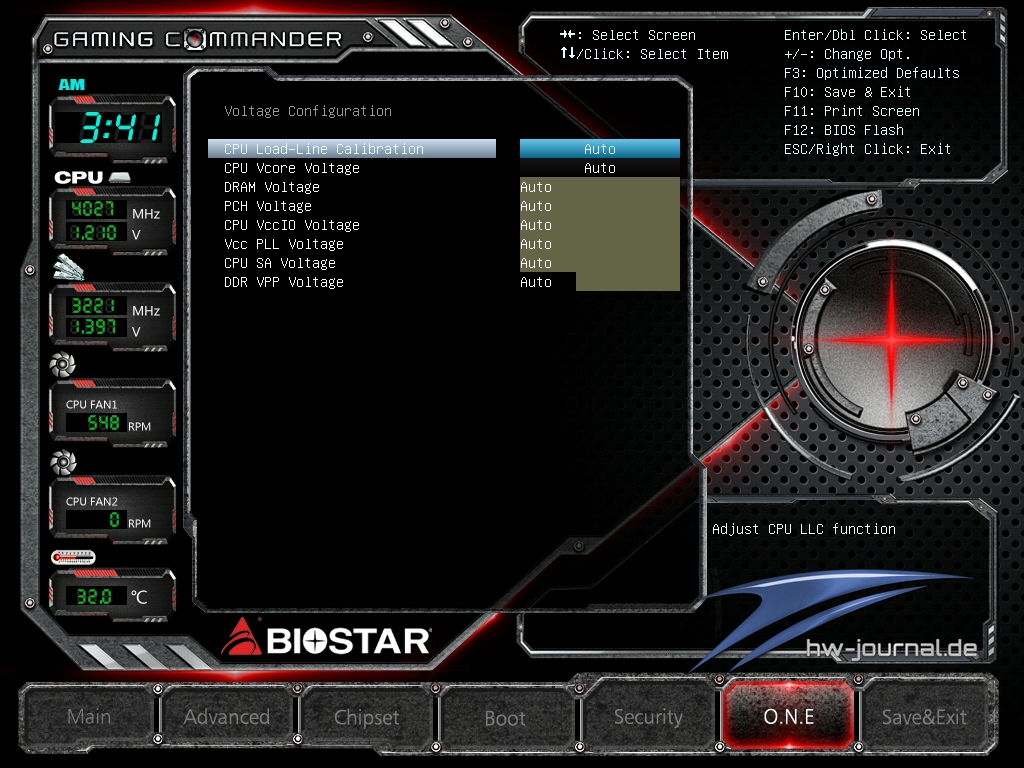Click the F11: Print Screen hint
This screenshot has width=1024, height=768.
[x=852, y=111]
